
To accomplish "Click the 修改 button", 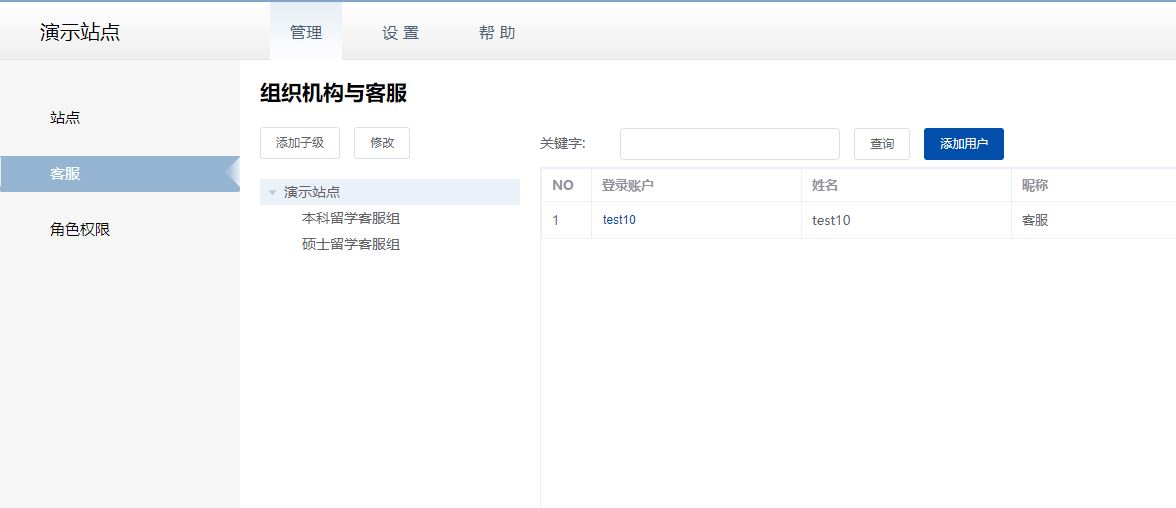I will (382, 143).
